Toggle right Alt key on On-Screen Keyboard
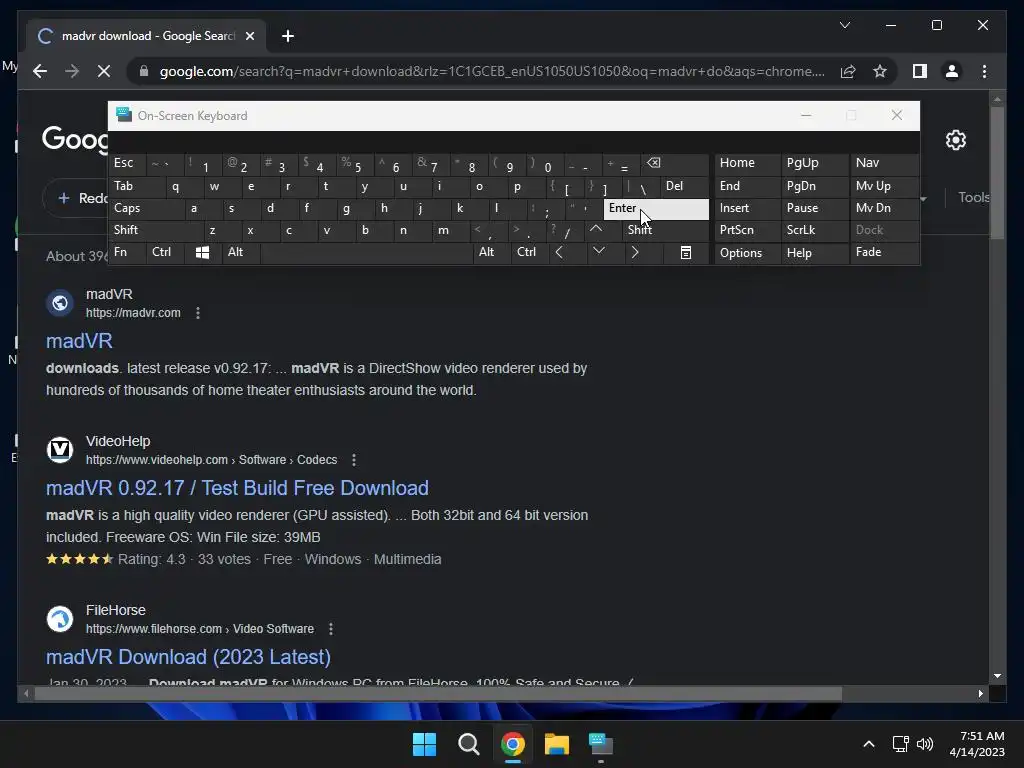Viewport: 1024px width, 768px height. click(x=490, y=253)
